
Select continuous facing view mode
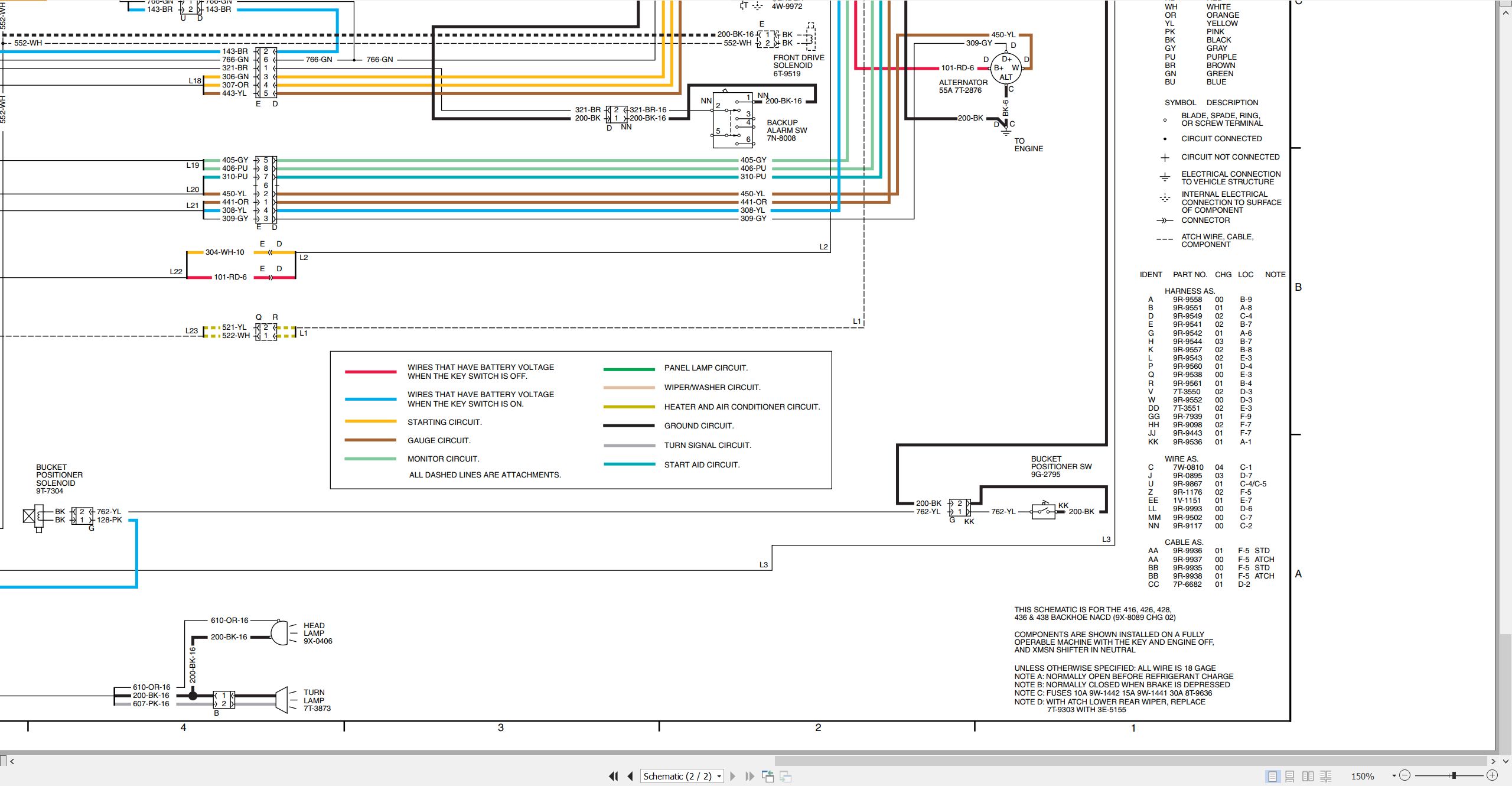point(1326,776)
